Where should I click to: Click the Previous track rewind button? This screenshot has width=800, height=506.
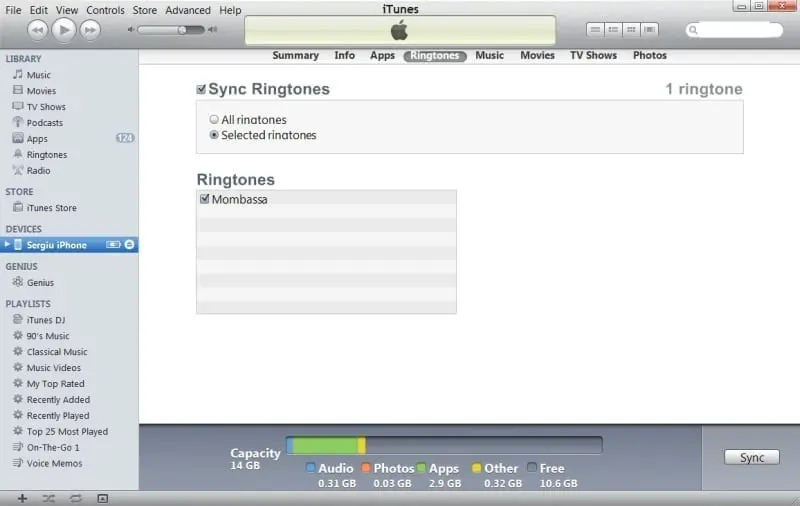point(37,30)
